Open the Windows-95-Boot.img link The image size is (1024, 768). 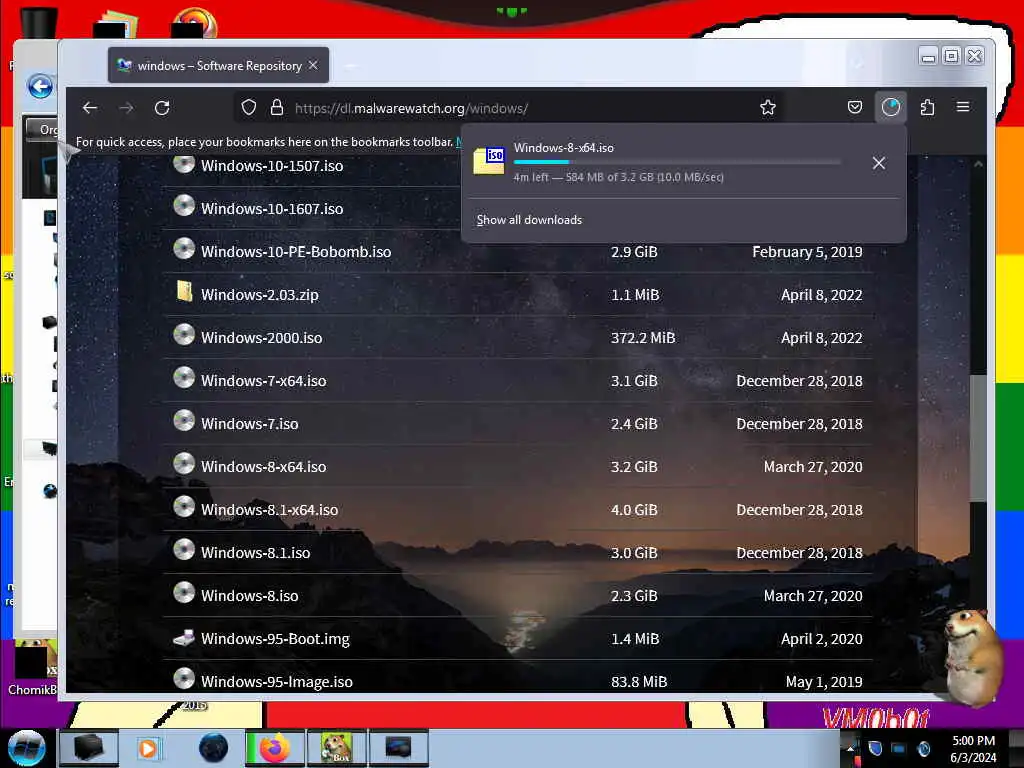(x=275, y=639)
